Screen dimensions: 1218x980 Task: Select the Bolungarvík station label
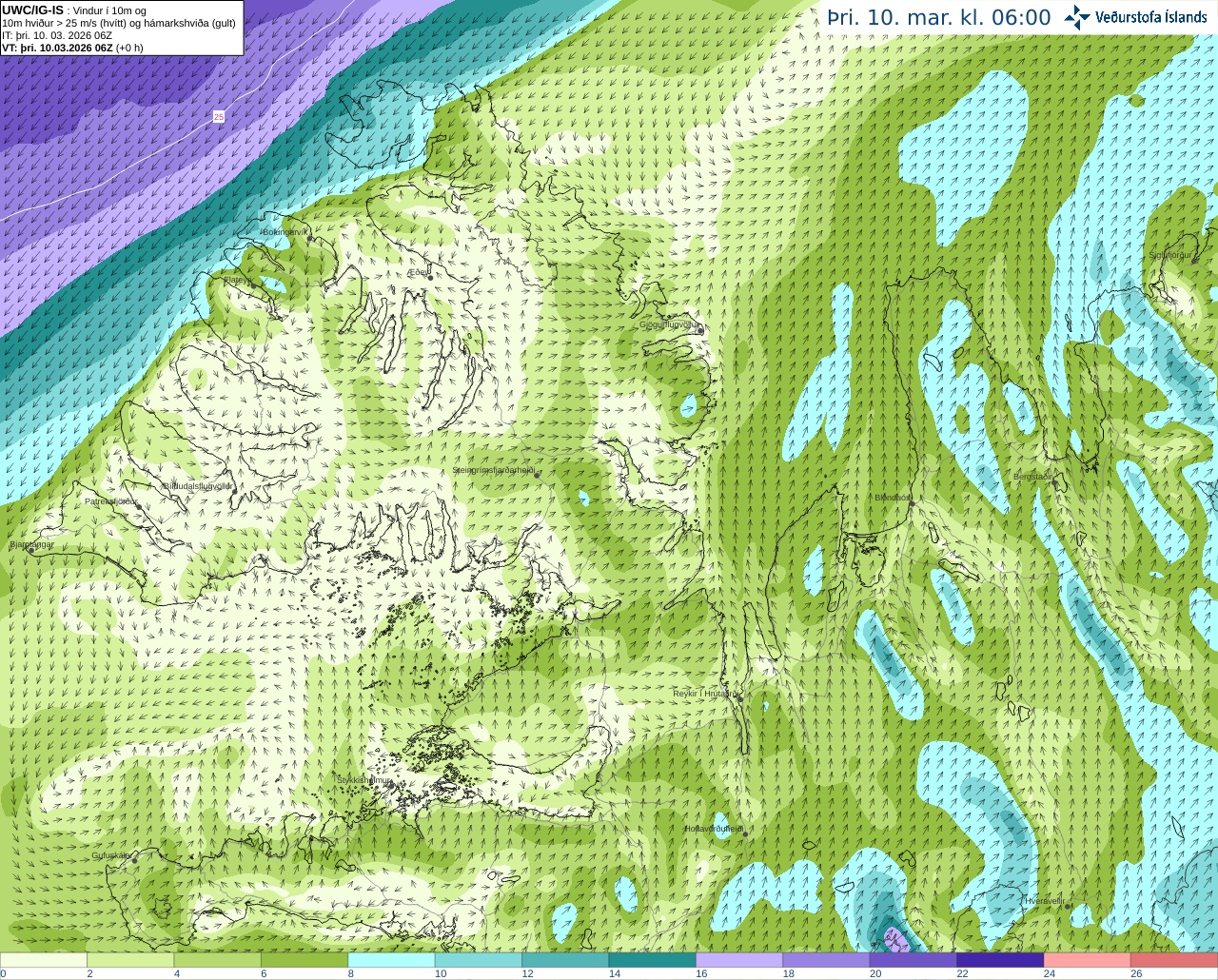[x=285, y=231]
